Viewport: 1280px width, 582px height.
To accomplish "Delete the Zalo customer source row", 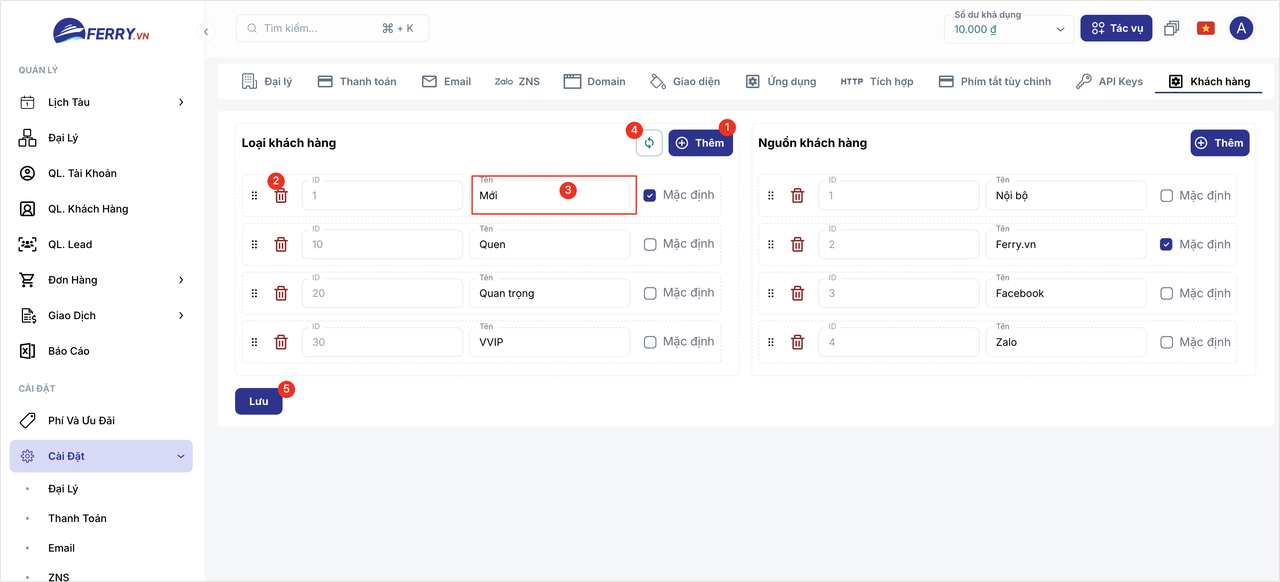I will tap(797, 342).
